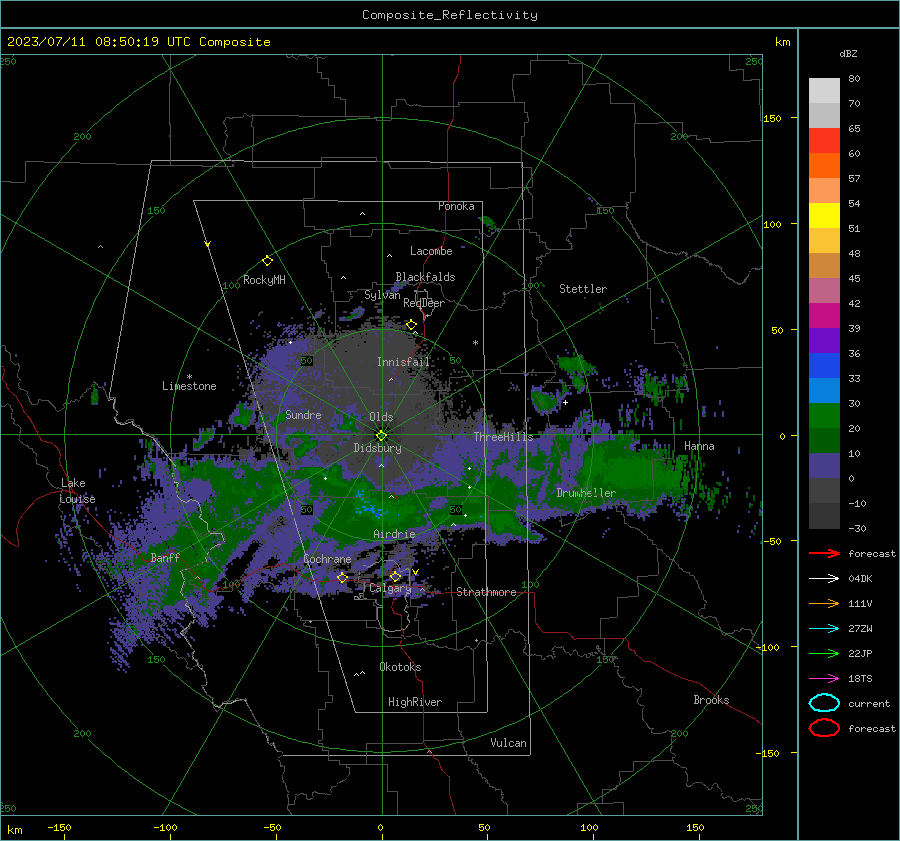Click the Composite_Reflectivity title

click(x=450, y=15)
